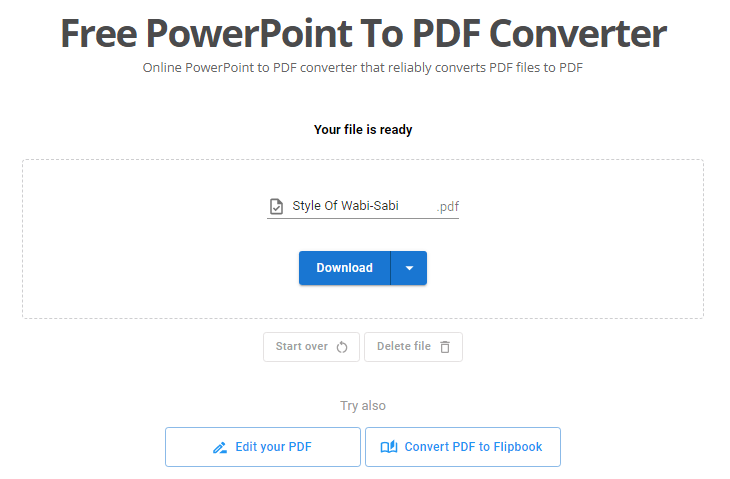The height and width of the screenshot is (479, 730).
Task: Select the Start over text button
Action: coord(302,347)
